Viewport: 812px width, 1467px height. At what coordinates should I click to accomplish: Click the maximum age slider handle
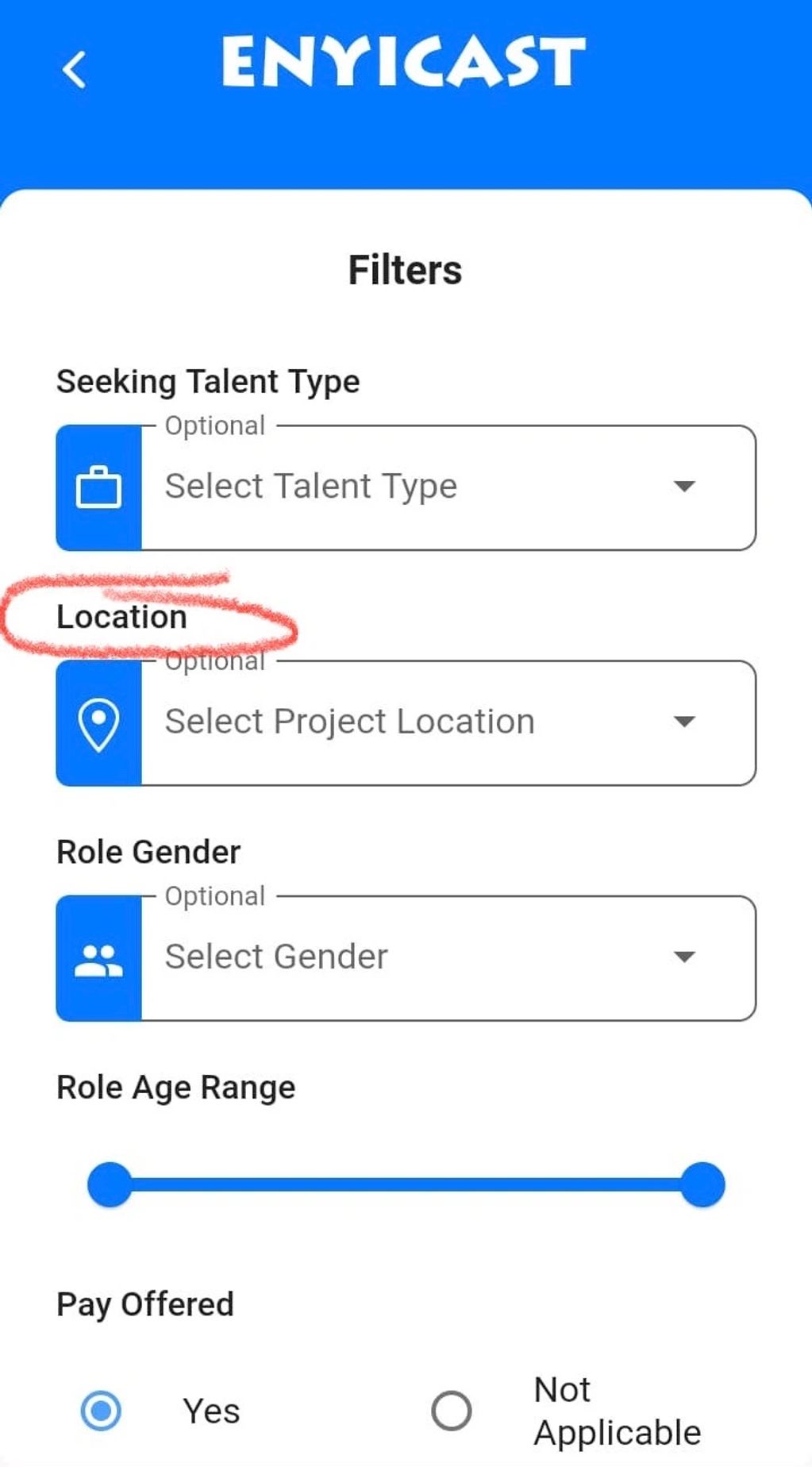click(x=702, y=1184)
